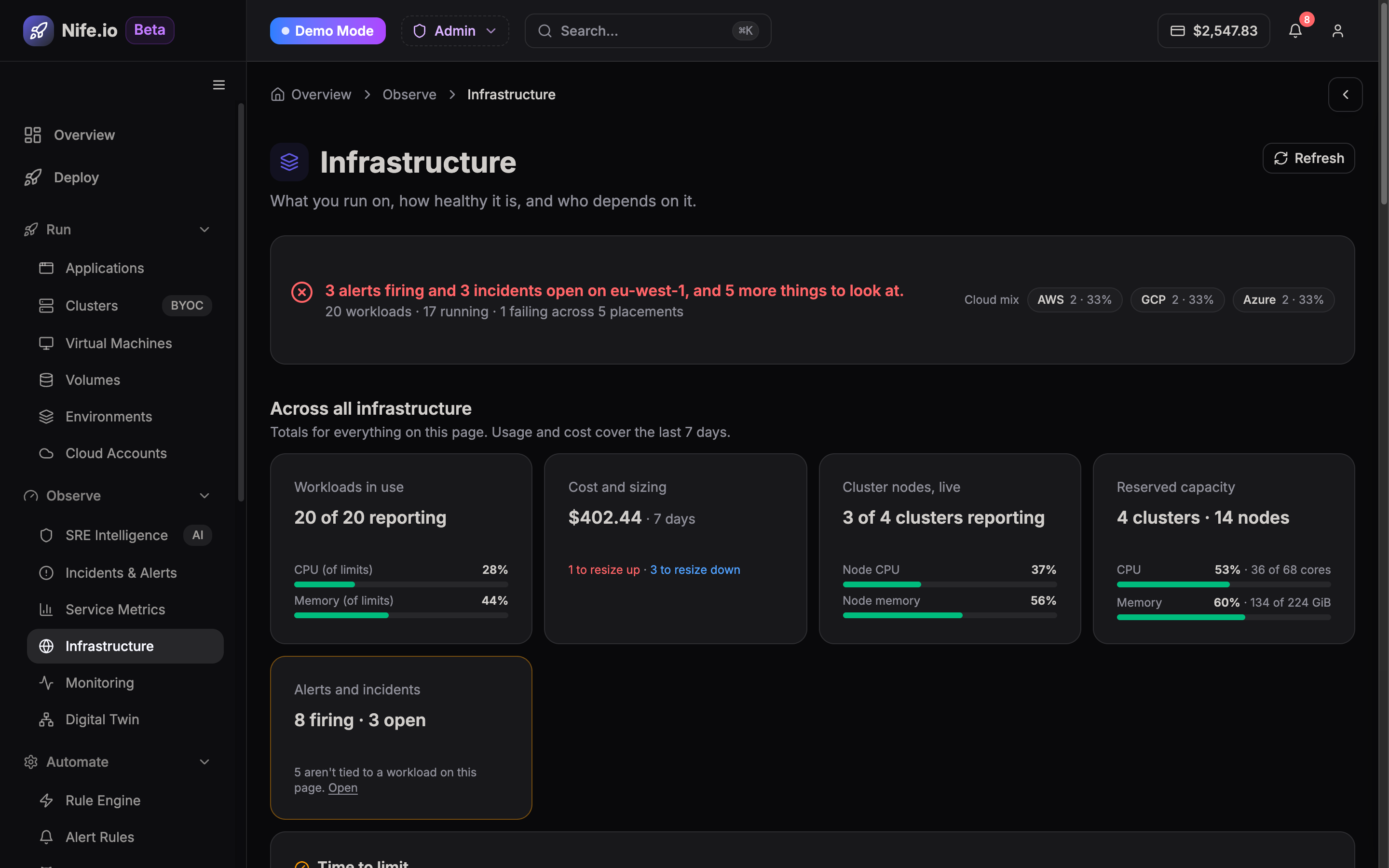1389x868 pixels.
Task: Click the Reserved capacity CPU progress bar
Action: coord(1224,584)
